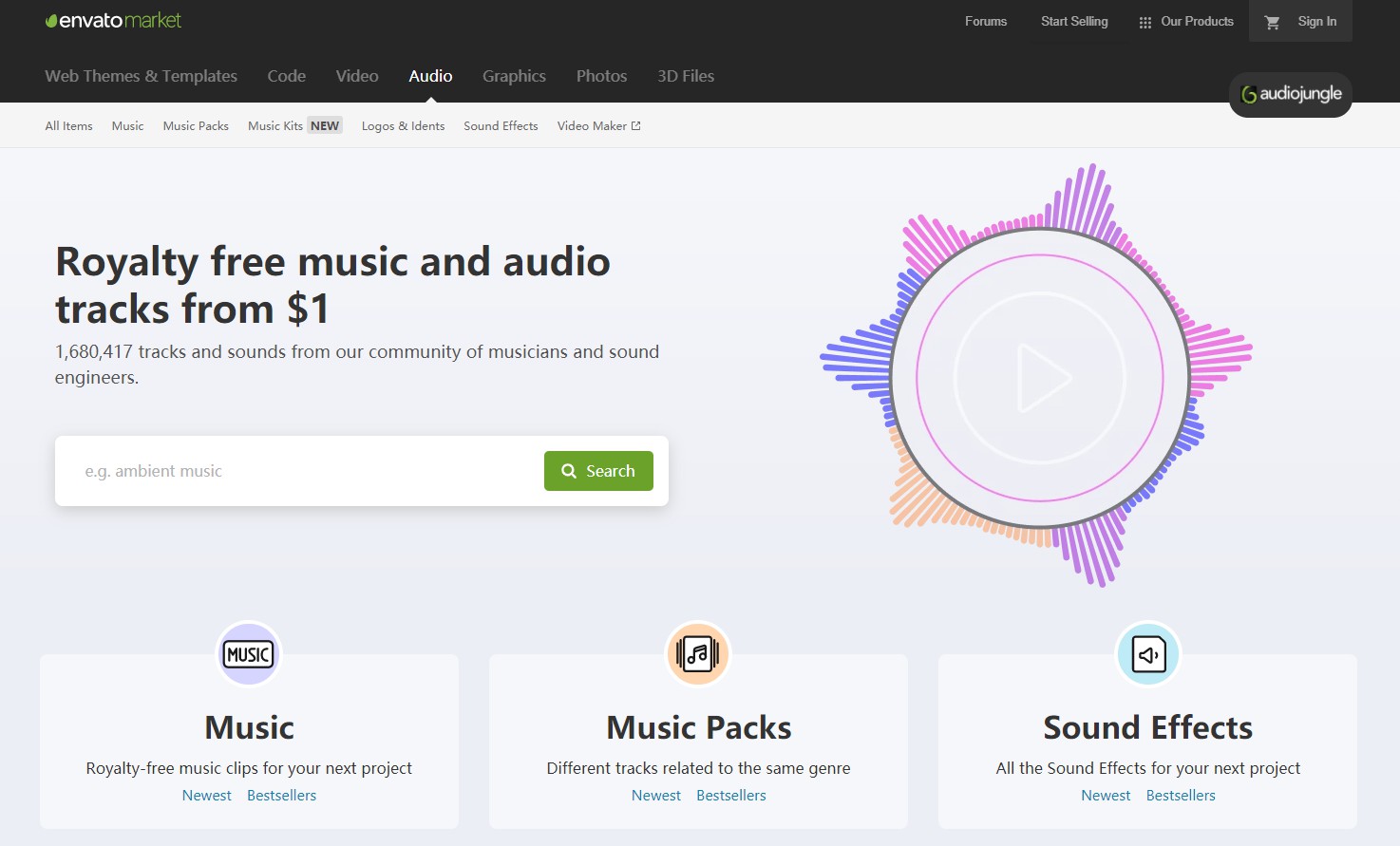Click the Music category icon
Viewport: 1400px width, 846px height.
[249, 654]
